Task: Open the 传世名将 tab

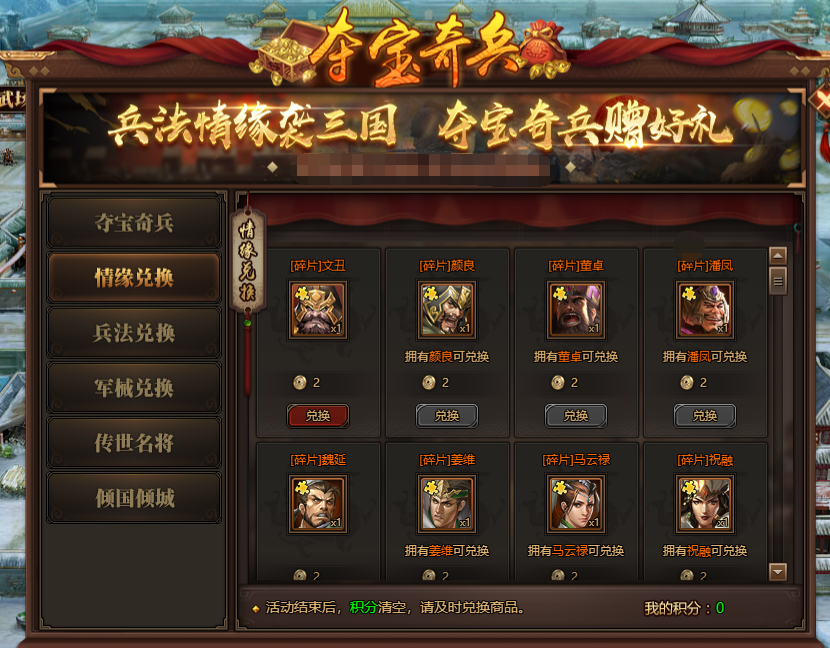Action: (134, 443)
